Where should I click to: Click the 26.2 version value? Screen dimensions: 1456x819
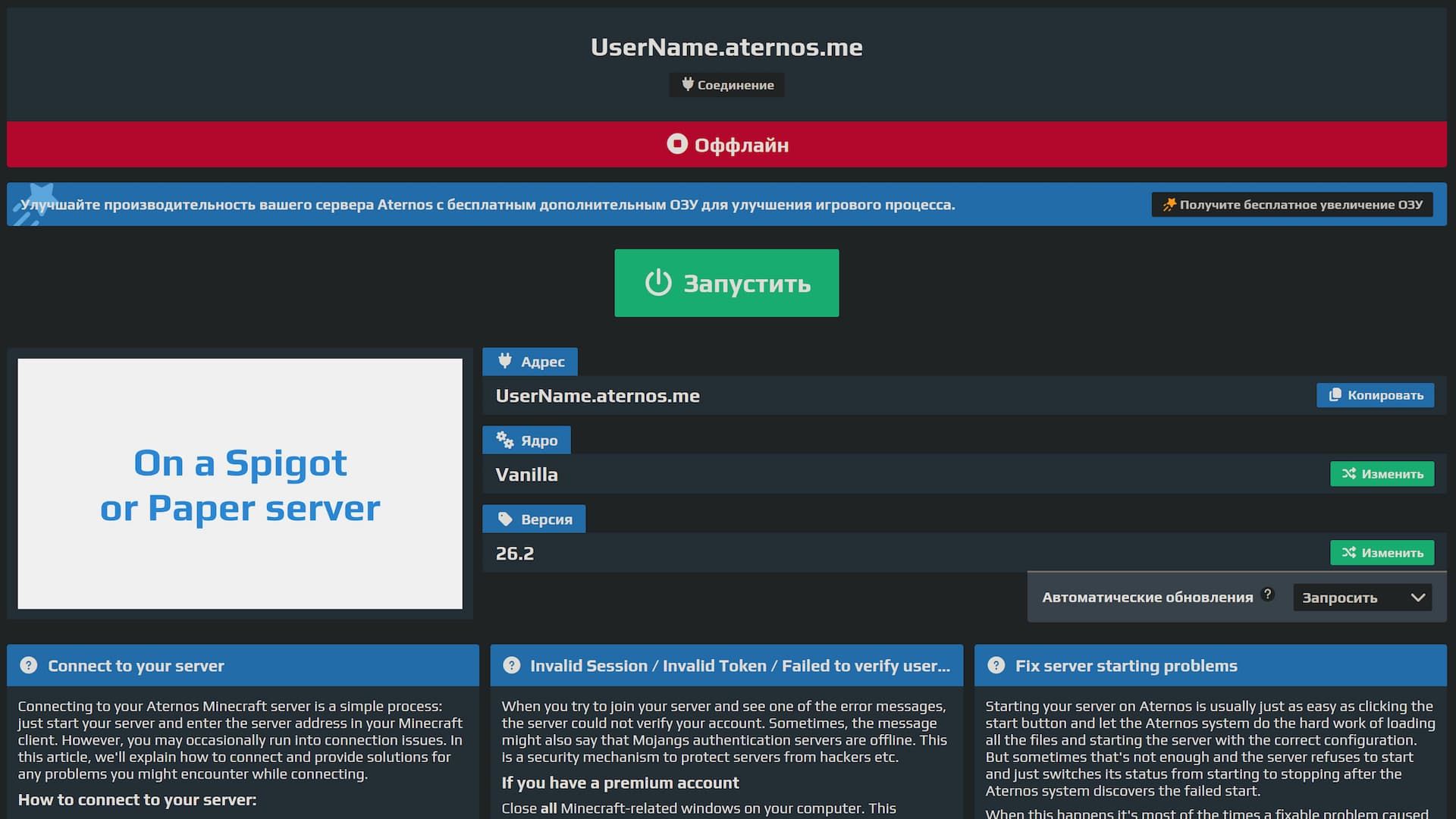coord(515,554)
